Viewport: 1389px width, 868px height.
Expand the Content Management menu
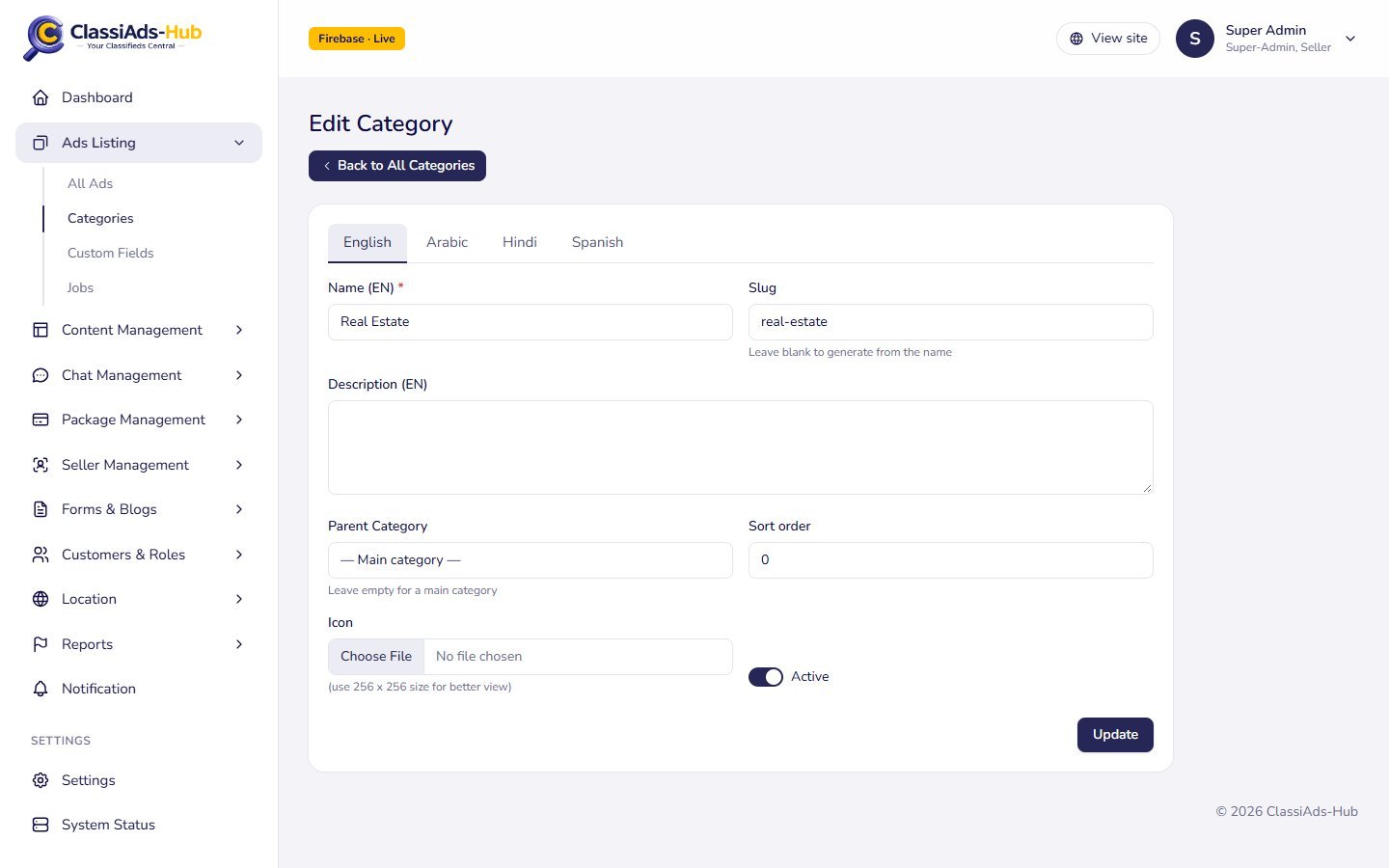239,330
